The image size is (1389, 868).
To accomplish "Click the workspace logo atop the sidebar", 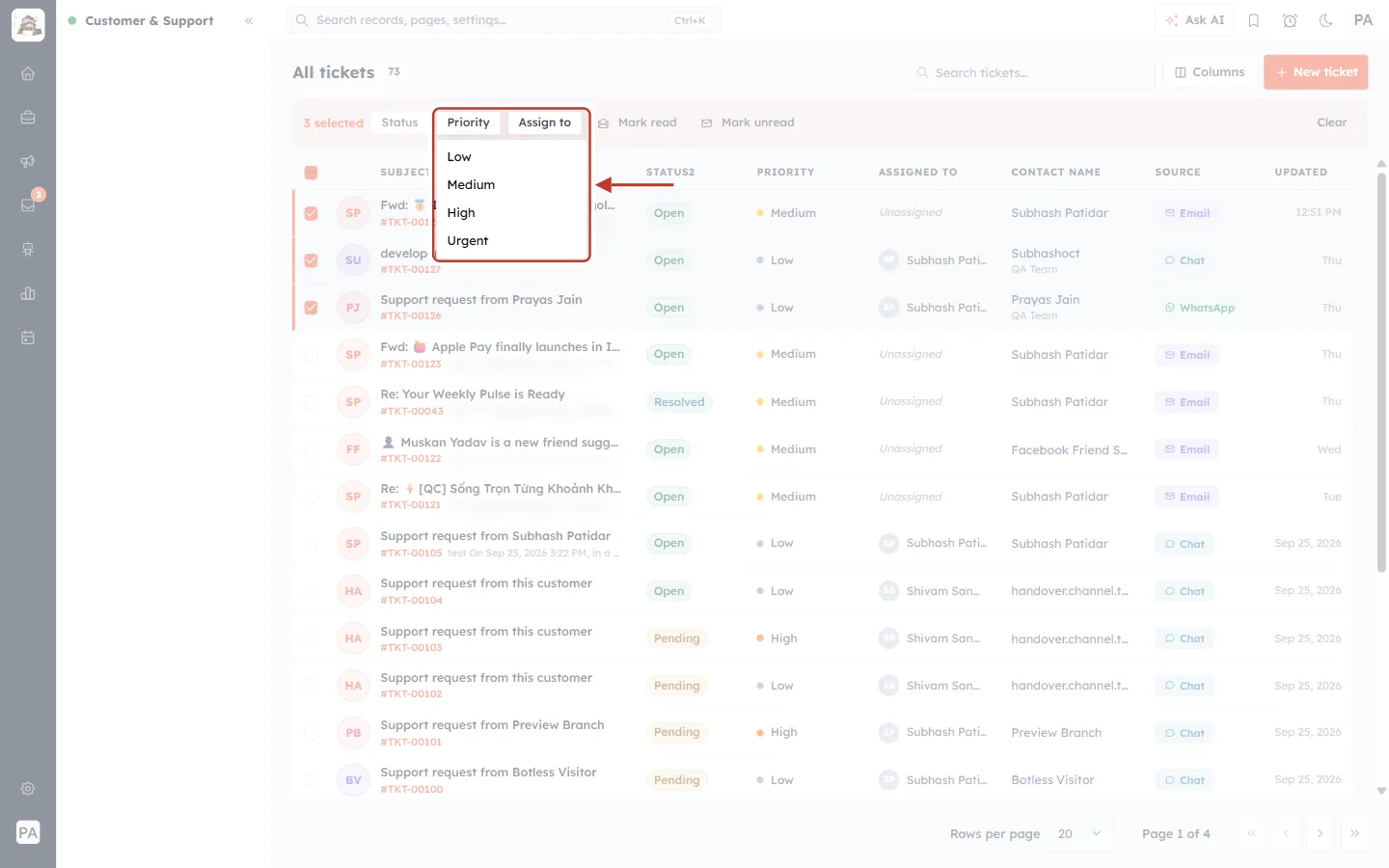I will 28,25.
